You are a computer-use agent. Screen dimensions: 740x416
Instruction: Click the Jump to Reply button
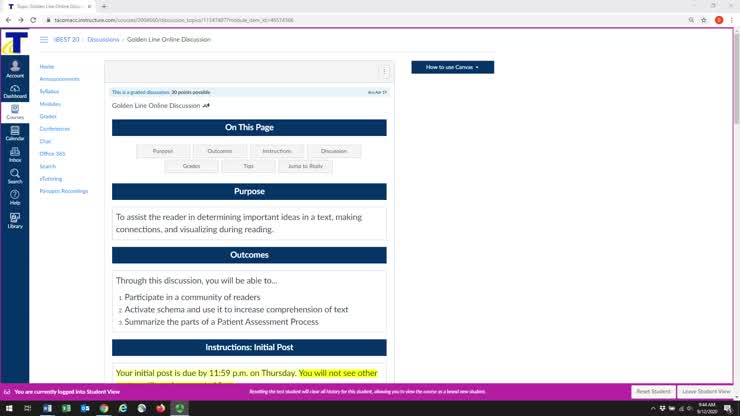point(305,166)
